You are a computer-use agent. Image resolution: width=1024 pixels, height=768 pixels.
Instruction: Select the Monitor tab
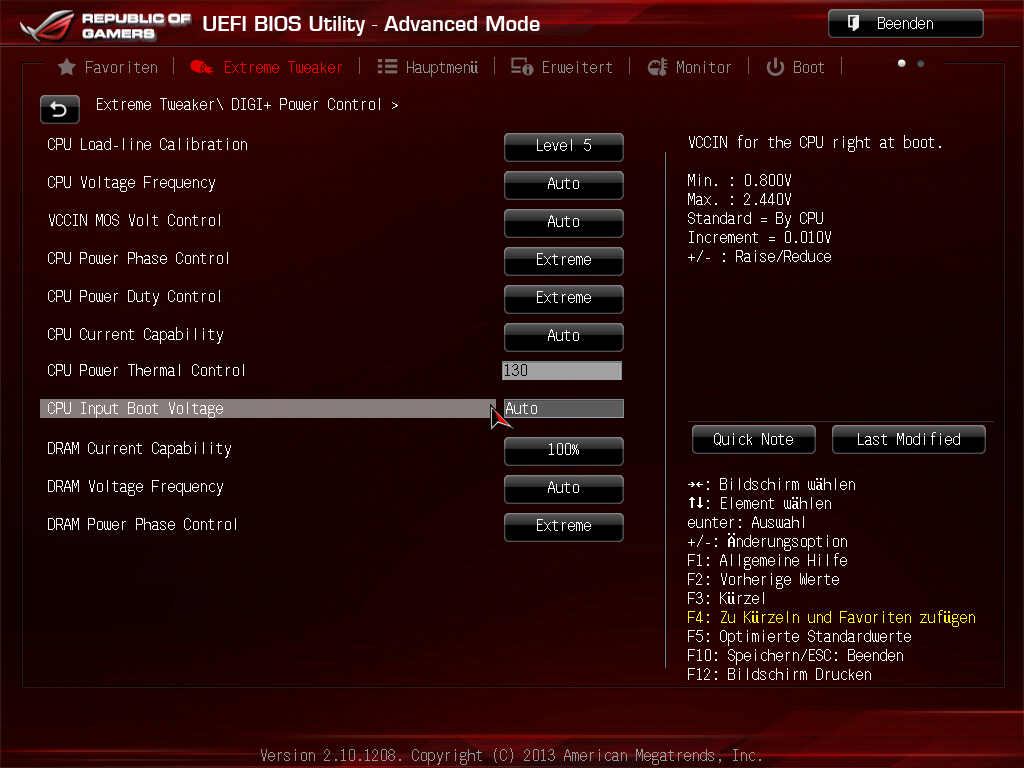[690, 67]
